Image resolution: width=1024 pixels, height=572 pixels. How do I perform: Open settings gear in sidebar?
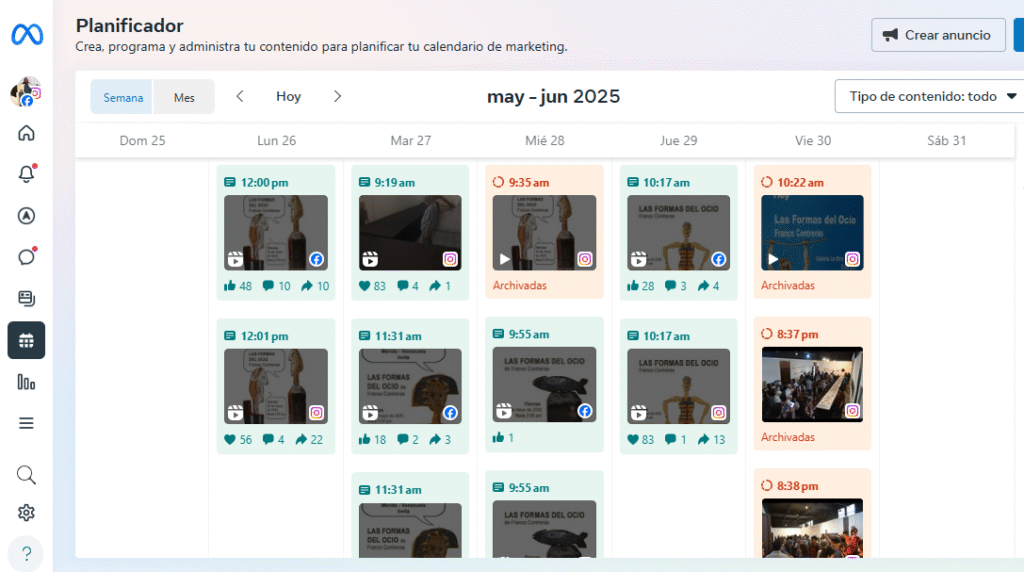(26, 513)
